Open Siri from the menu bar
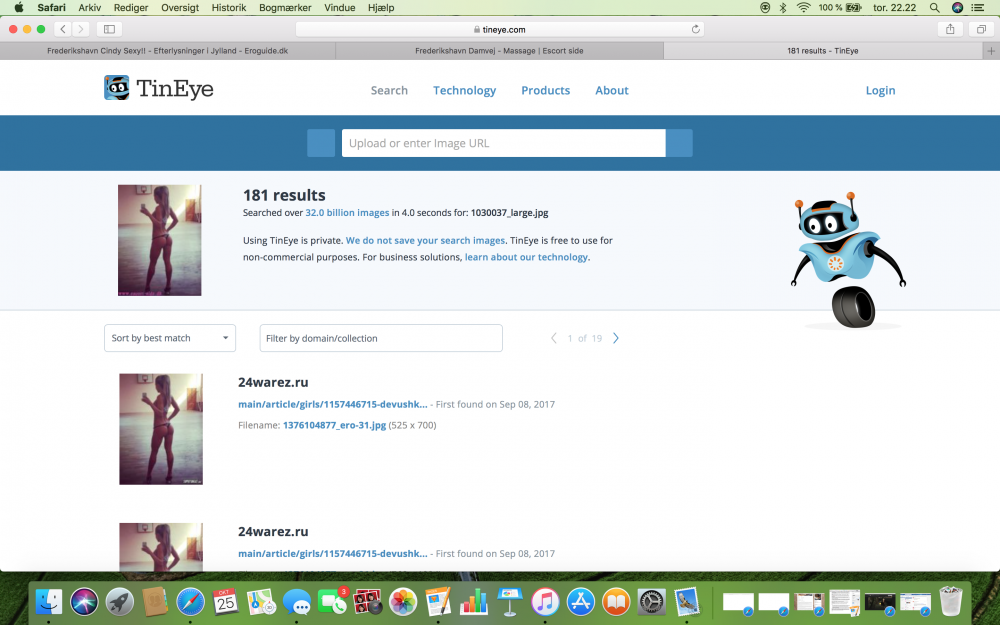1000x625 pixels. pyautogui.click(x=957, y=8)
